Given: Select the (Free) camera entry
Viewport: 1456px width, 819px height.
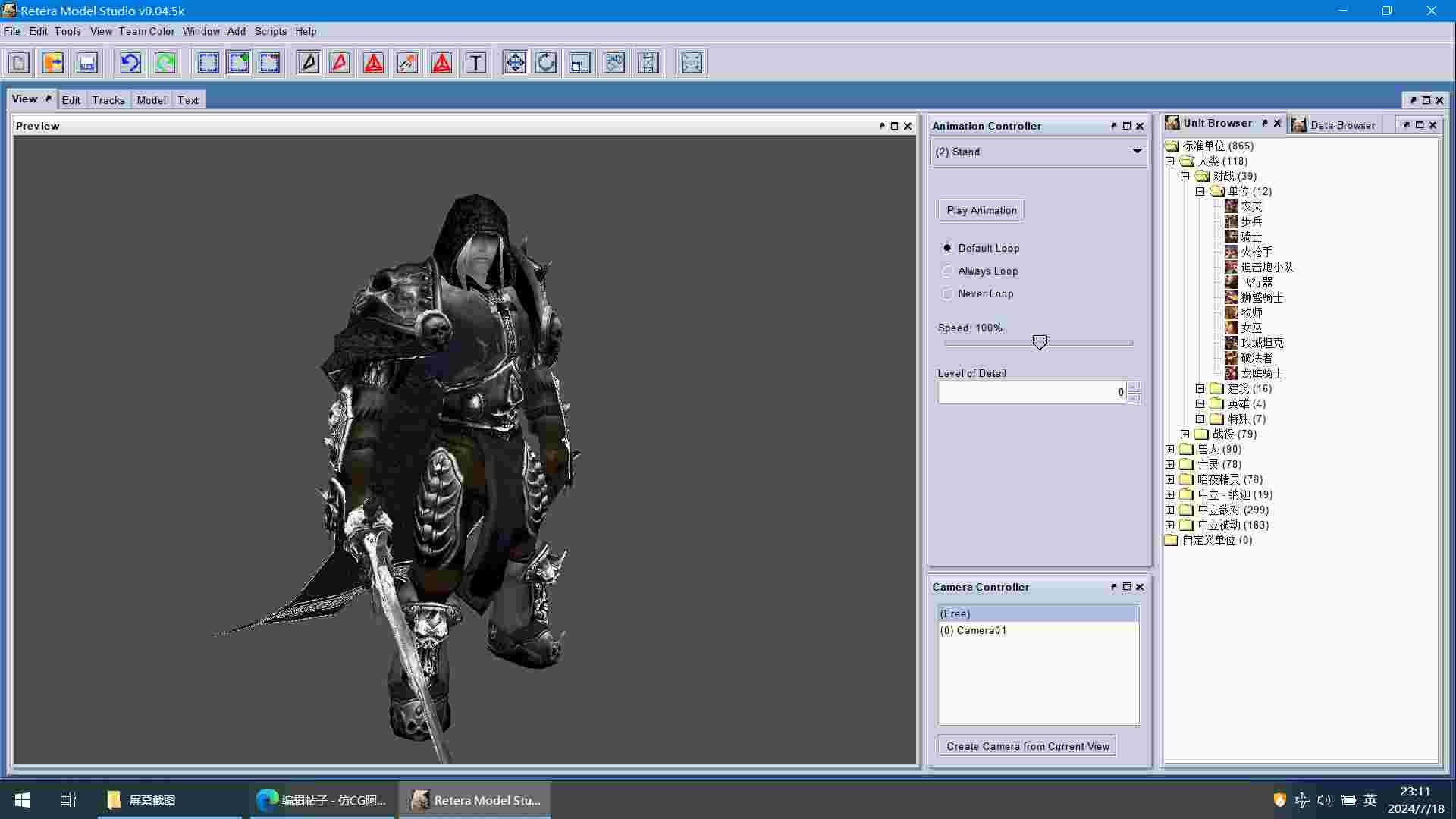Looking at the screenshot, I should point(1038,613).
